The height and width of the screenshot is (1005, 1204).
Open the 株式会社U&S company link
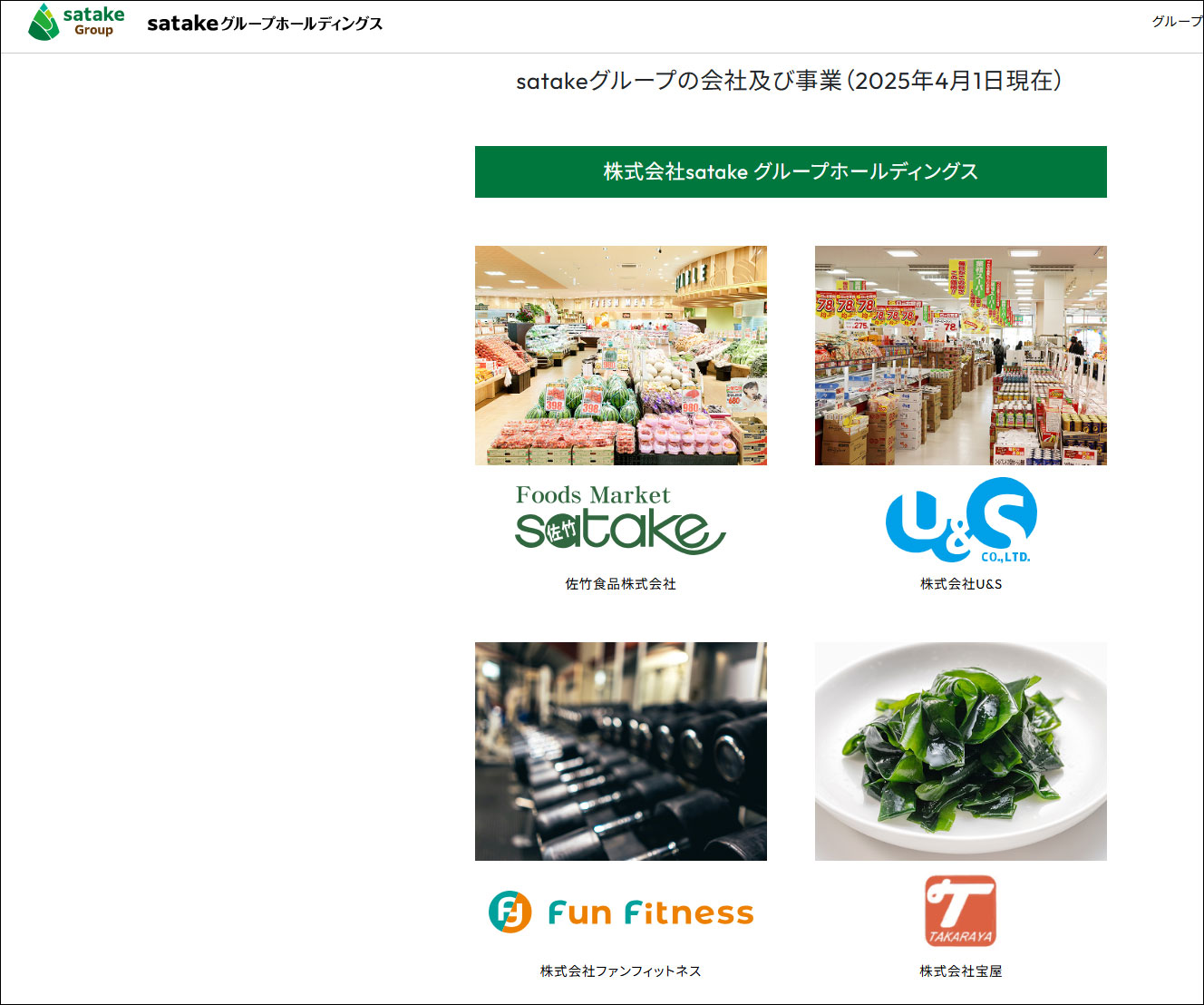click(961, 584)
